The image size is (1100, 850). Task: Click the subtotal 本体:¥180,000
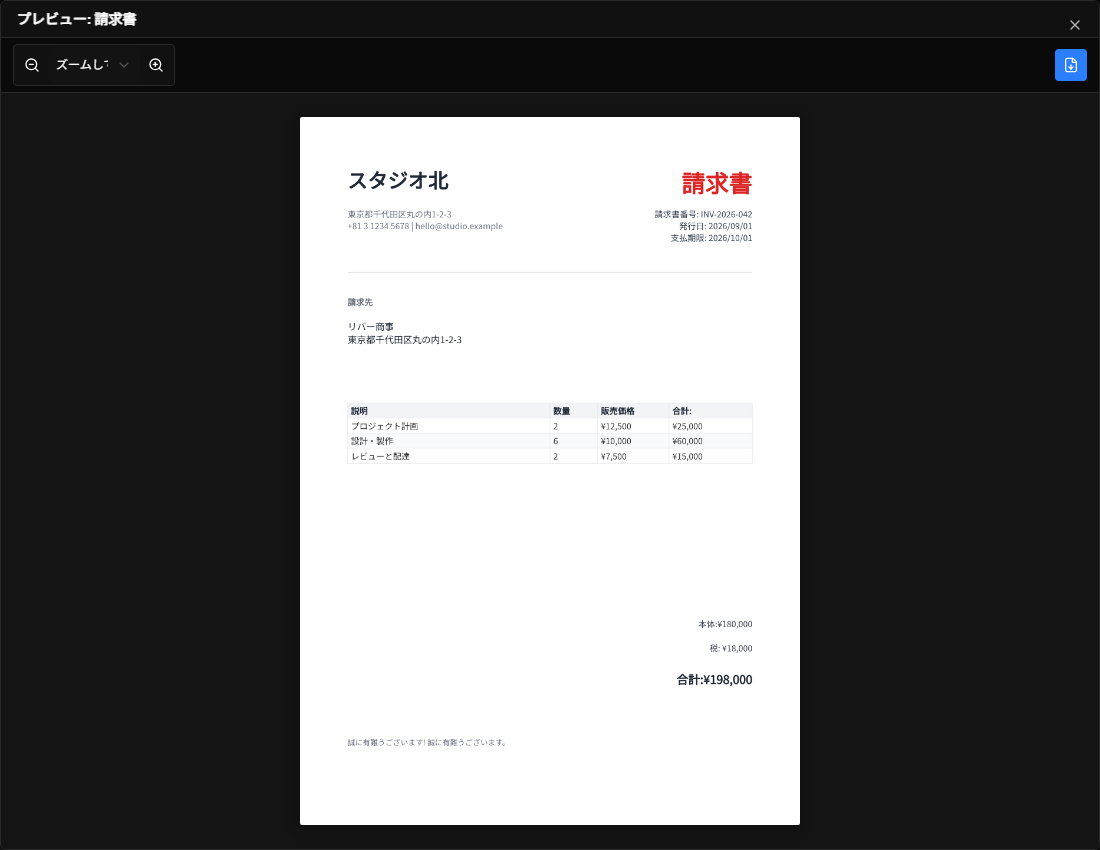(x=725, y=624)
